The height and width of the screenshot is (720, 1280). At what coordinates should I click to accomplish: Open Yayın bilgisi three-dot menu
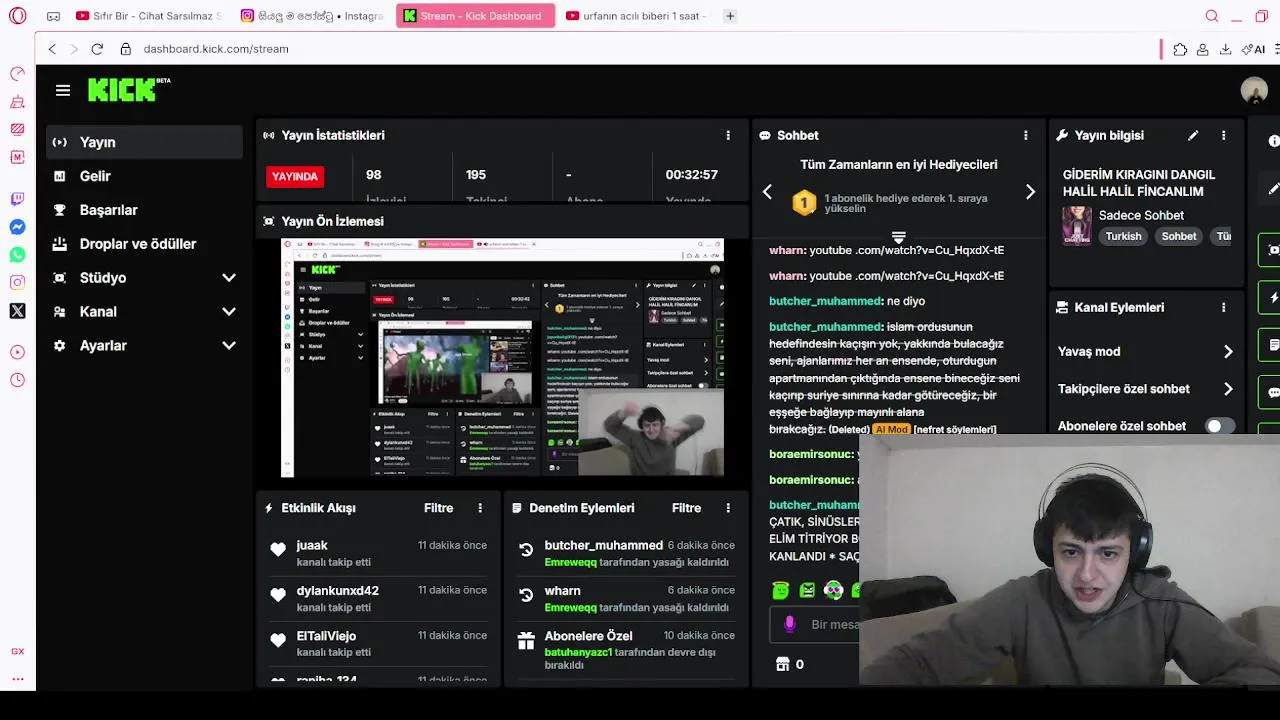click(1223, 135)
